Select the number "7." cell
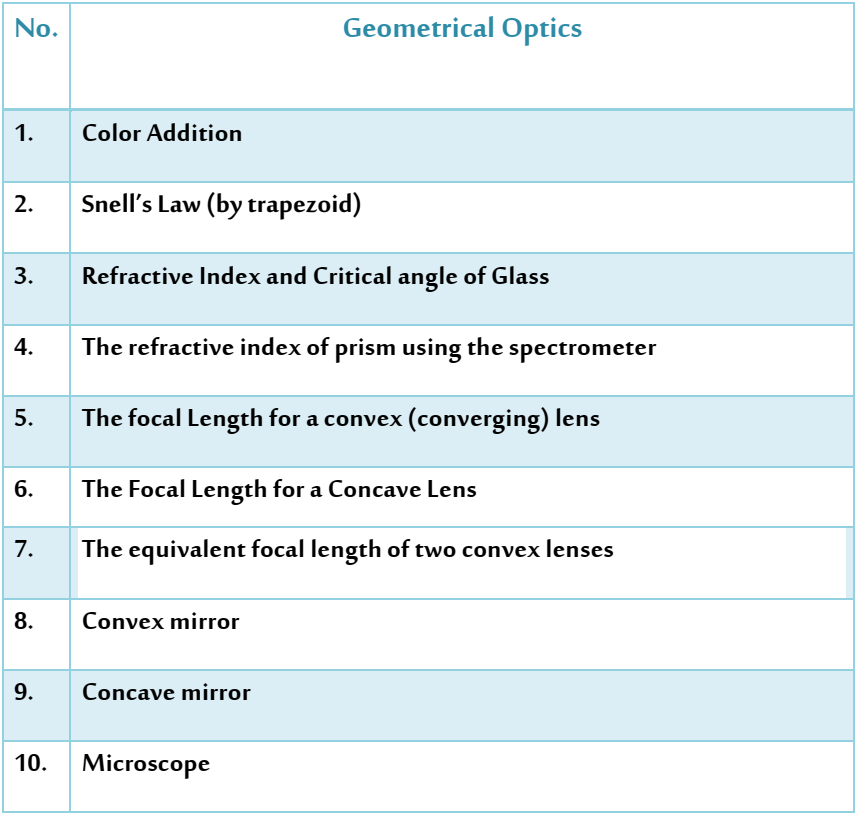This screenshot has width=860, height=820. coord(25,550)
